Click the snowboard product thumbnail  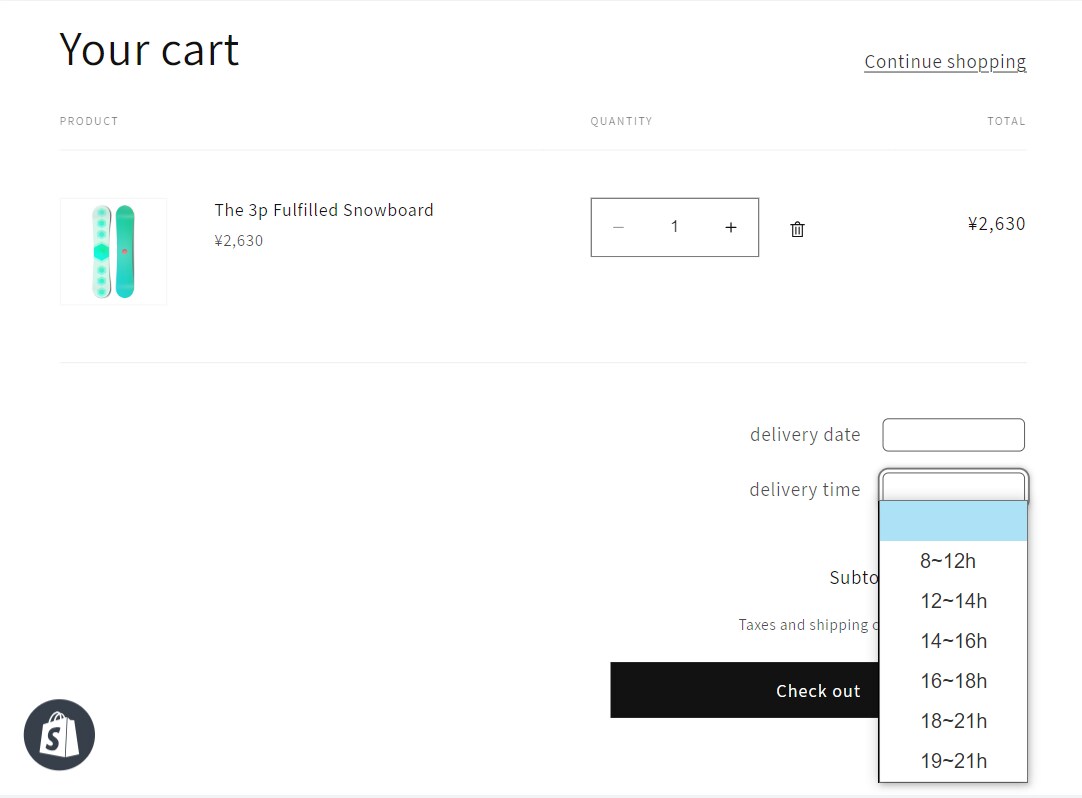(113, 251)
